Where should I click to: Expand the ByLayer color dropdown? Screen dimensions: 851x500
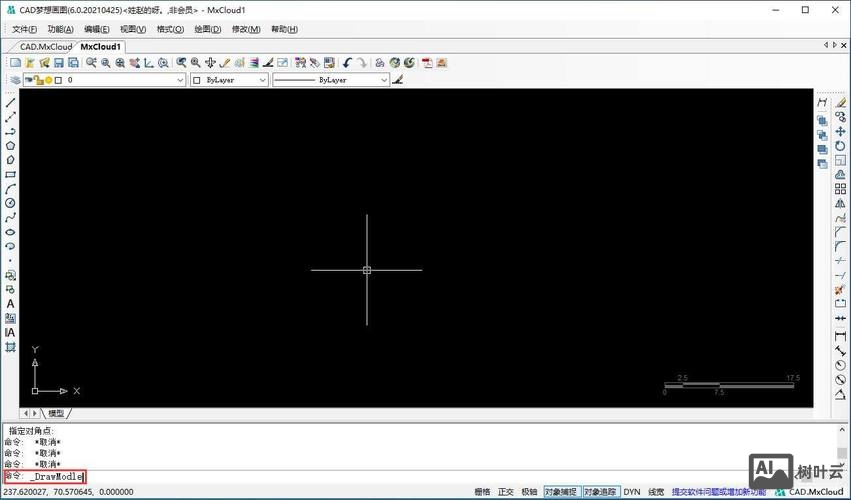(x=229, y=80)
